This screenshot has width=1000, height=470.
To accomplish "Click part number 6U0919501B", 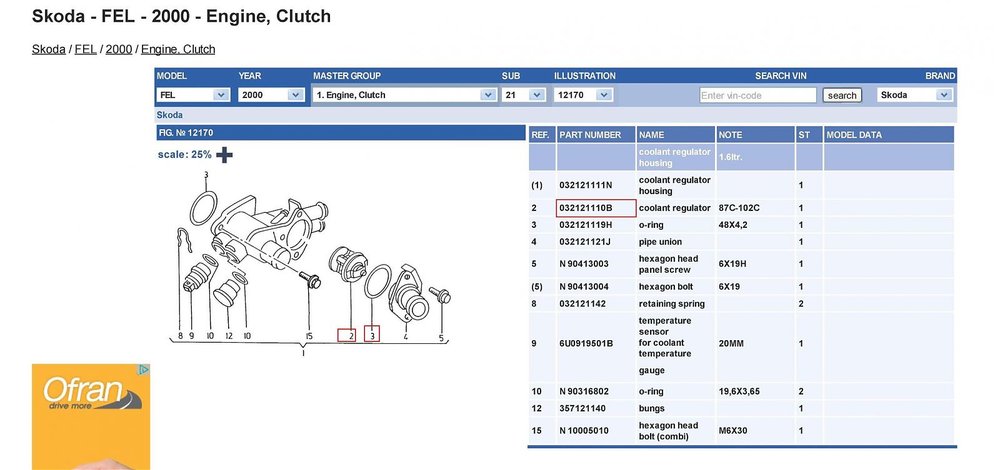I will tap(586, 344).
